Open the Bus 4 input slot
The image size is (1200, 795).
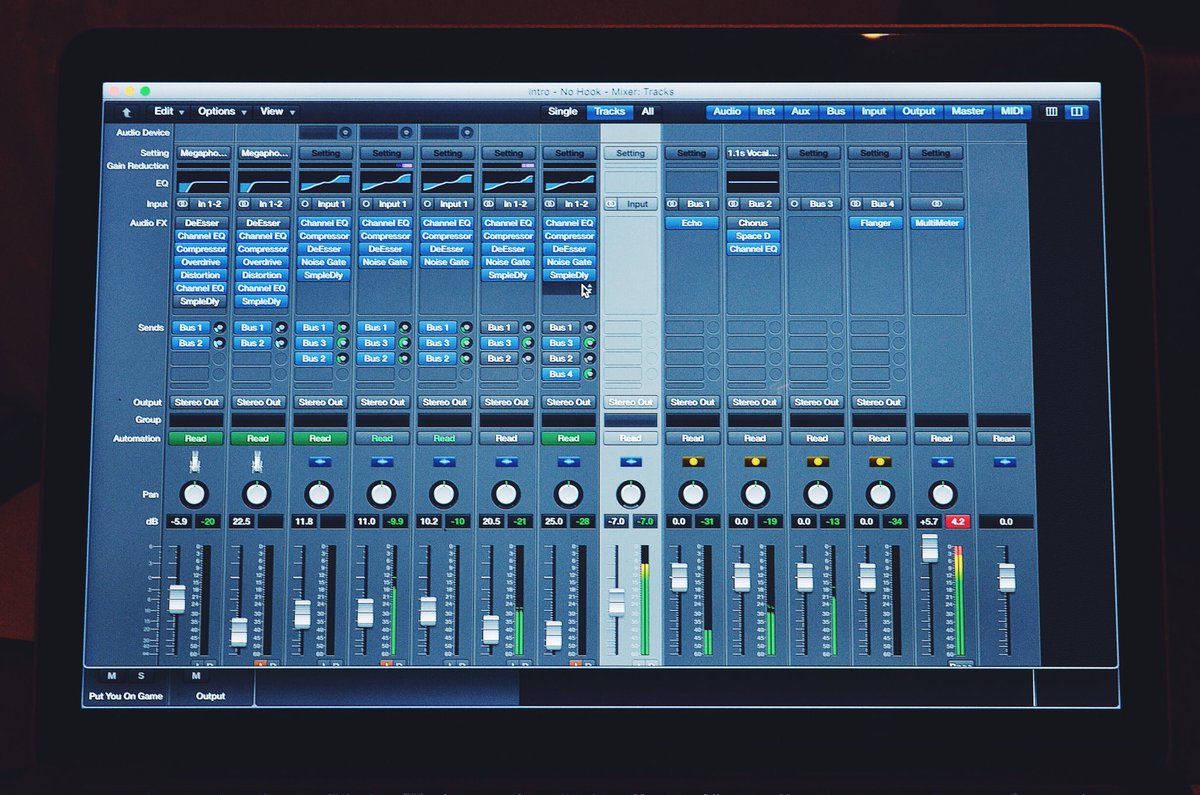point(883,204)
